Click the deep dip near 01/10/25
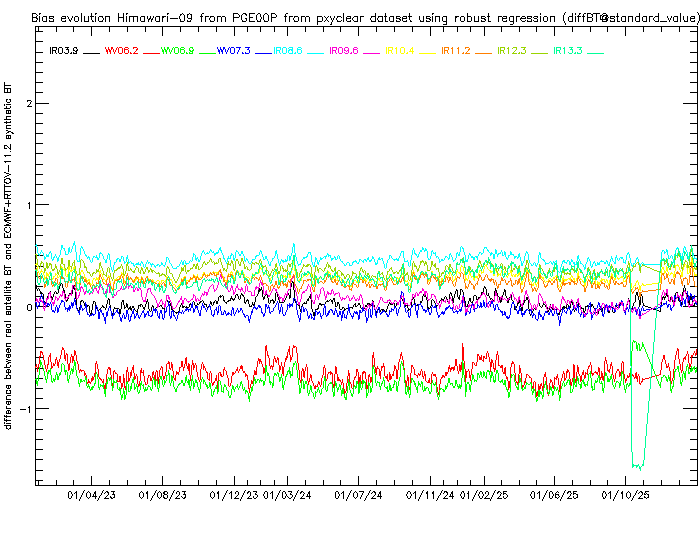This screenshot has width=700, height=540. tap(636, 464)
